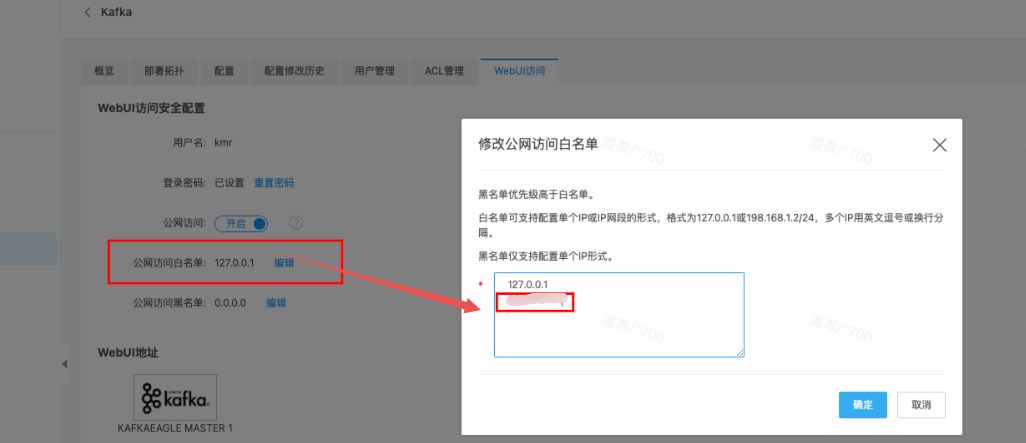Select the blacklist value 0.0.0.0

230,303
